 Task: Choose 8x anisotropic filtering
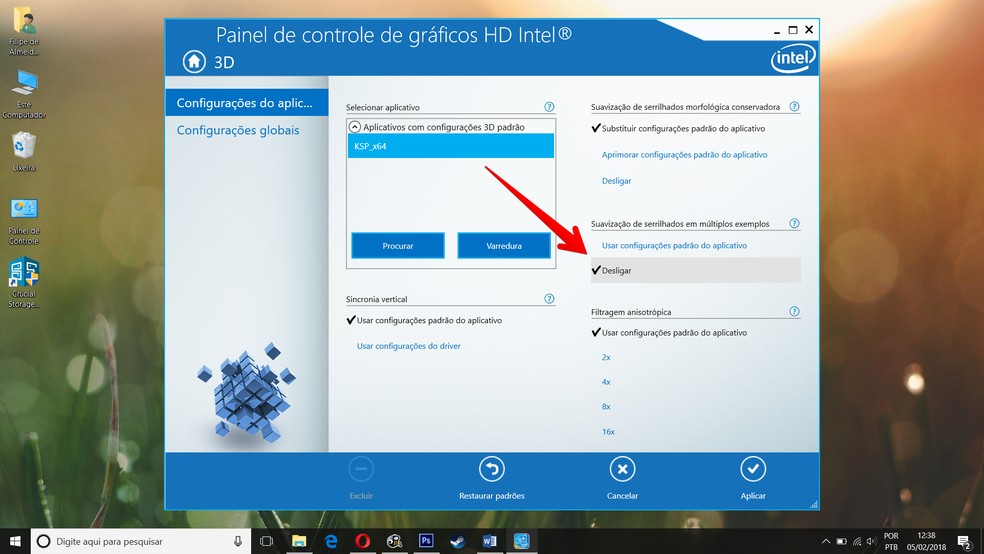[x=606, y=407]
